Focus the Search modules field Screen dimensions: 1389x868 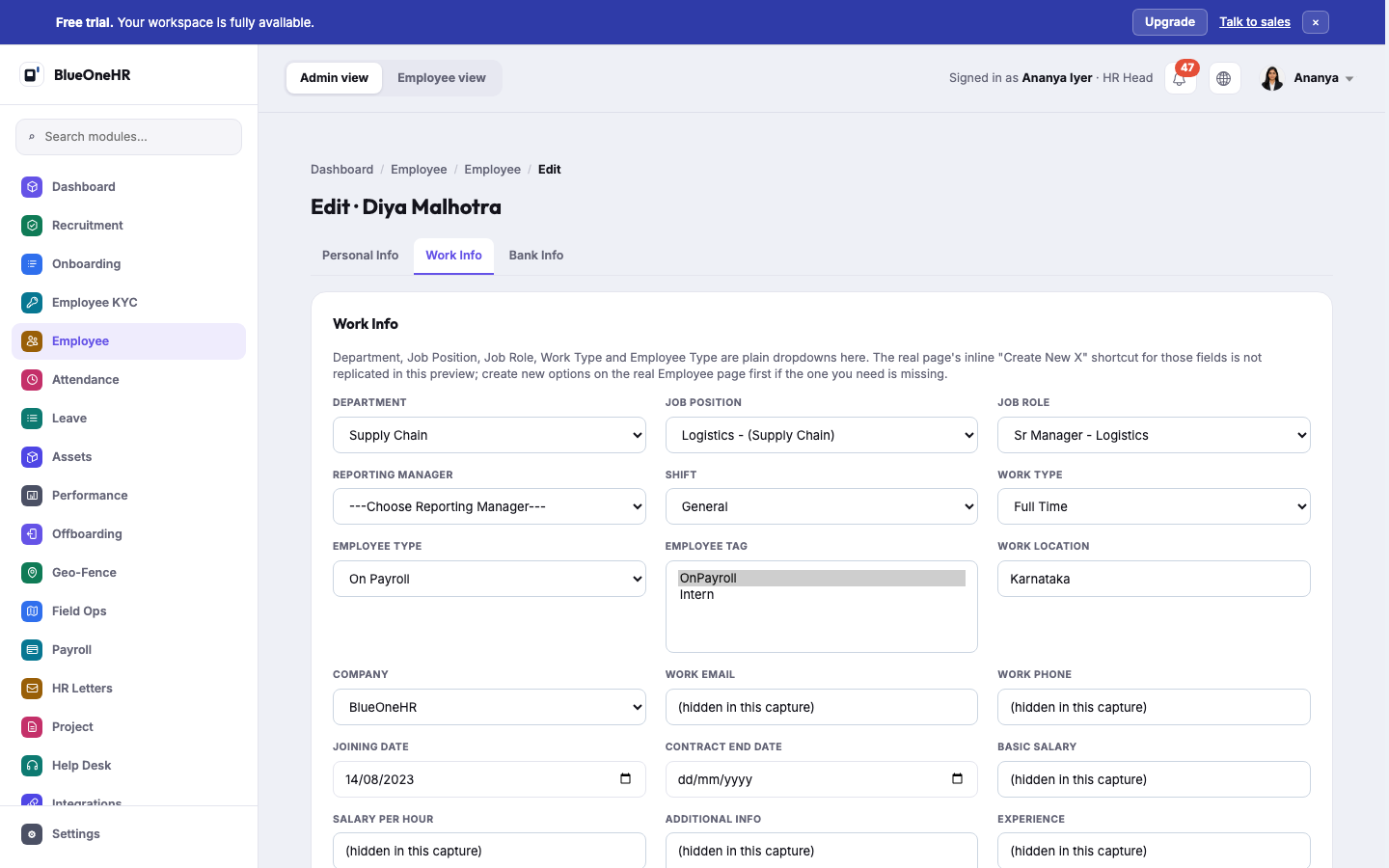click(x=128, y=137)
